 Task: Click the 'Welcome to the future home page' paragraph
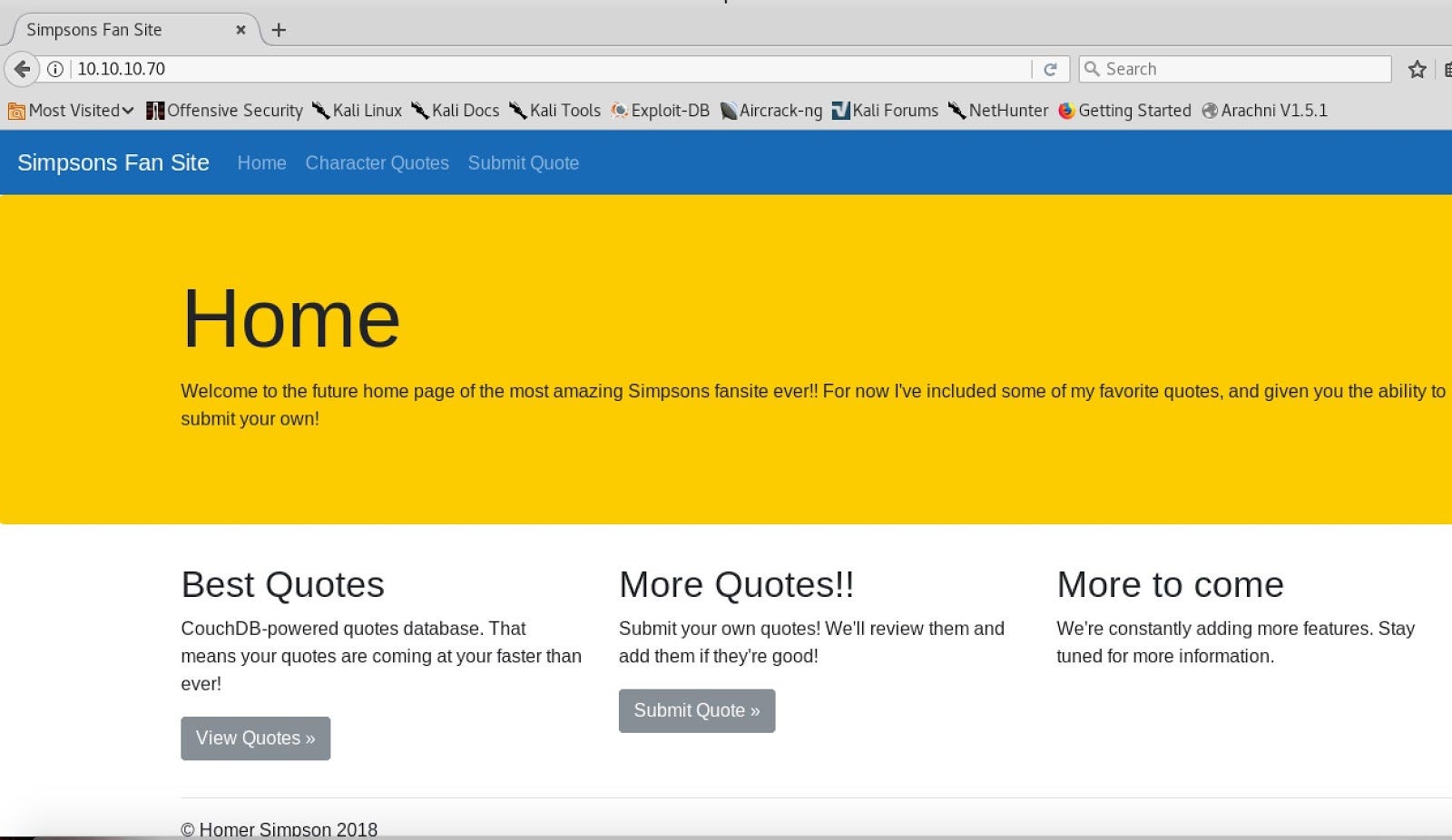click(813, 405)
